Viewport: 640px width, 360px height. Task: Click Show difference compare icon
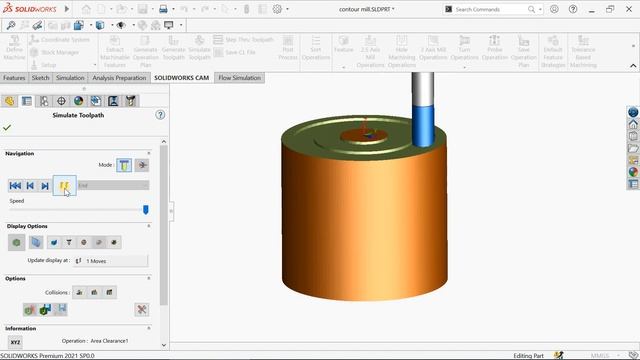coord(30,310)
